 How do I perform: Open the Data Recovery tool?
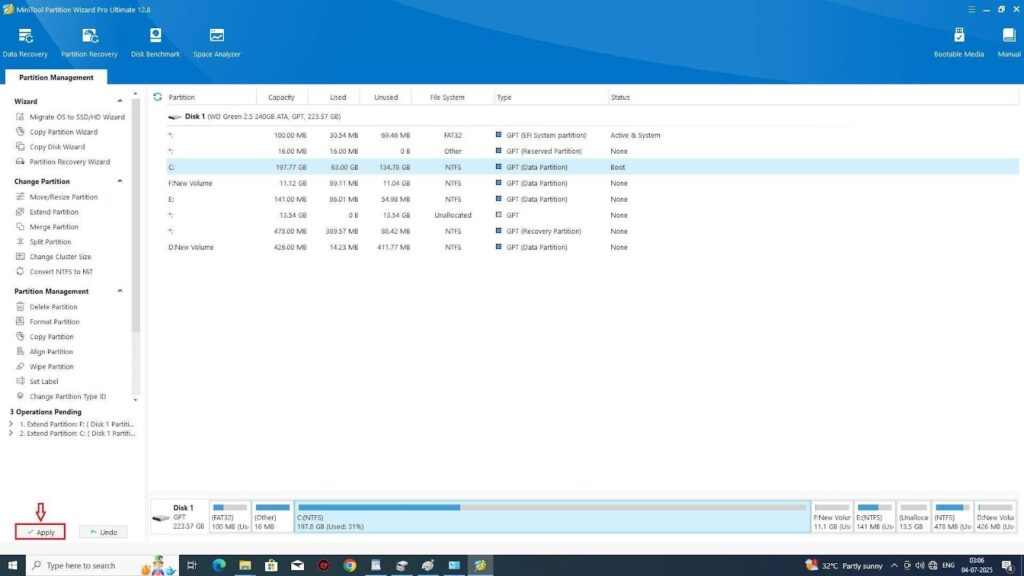(24, 41)
